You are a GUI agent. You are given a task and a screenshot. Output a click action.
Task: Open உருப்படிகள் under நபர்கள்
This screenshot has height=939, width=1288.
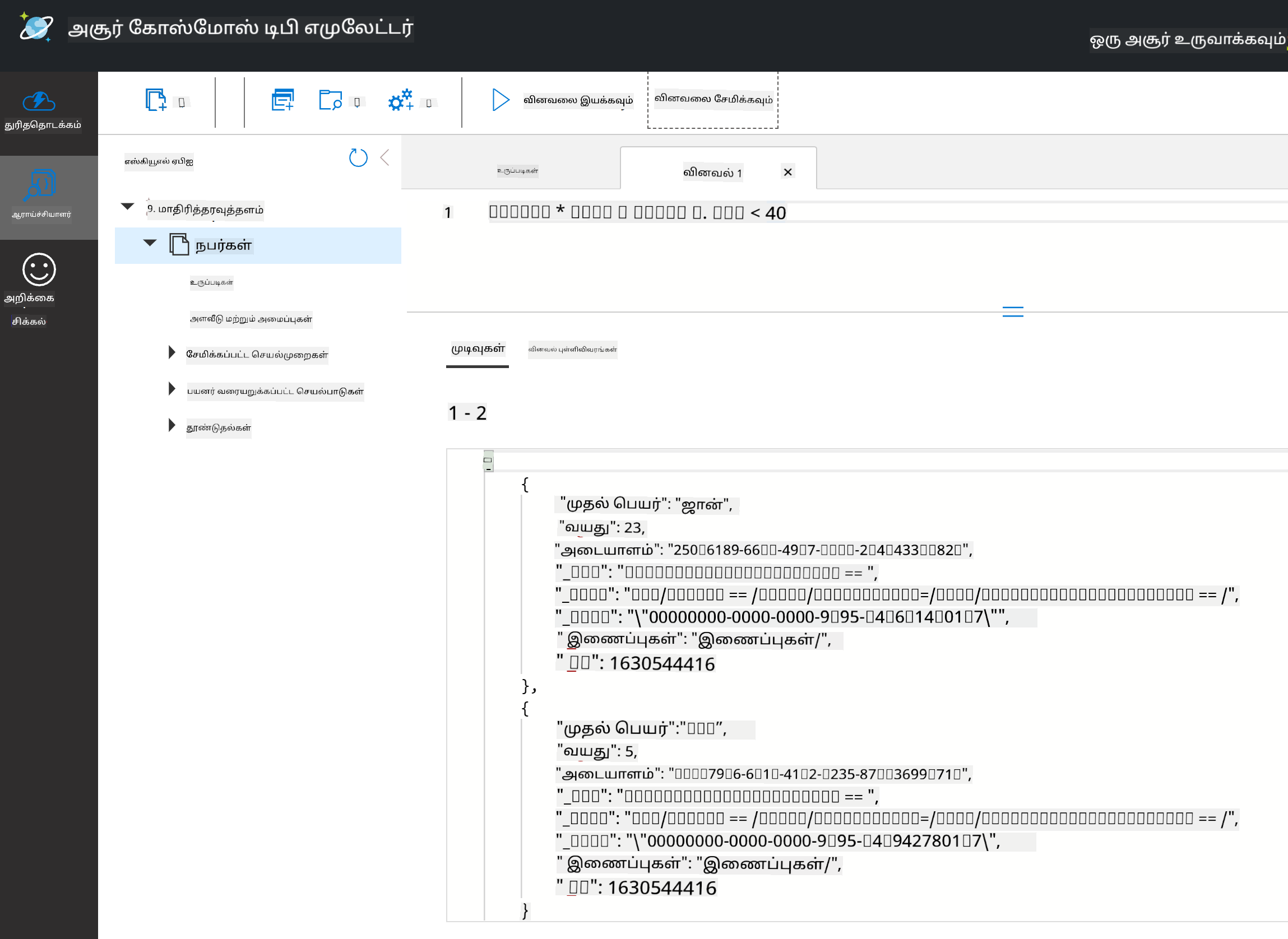[211, 282]
